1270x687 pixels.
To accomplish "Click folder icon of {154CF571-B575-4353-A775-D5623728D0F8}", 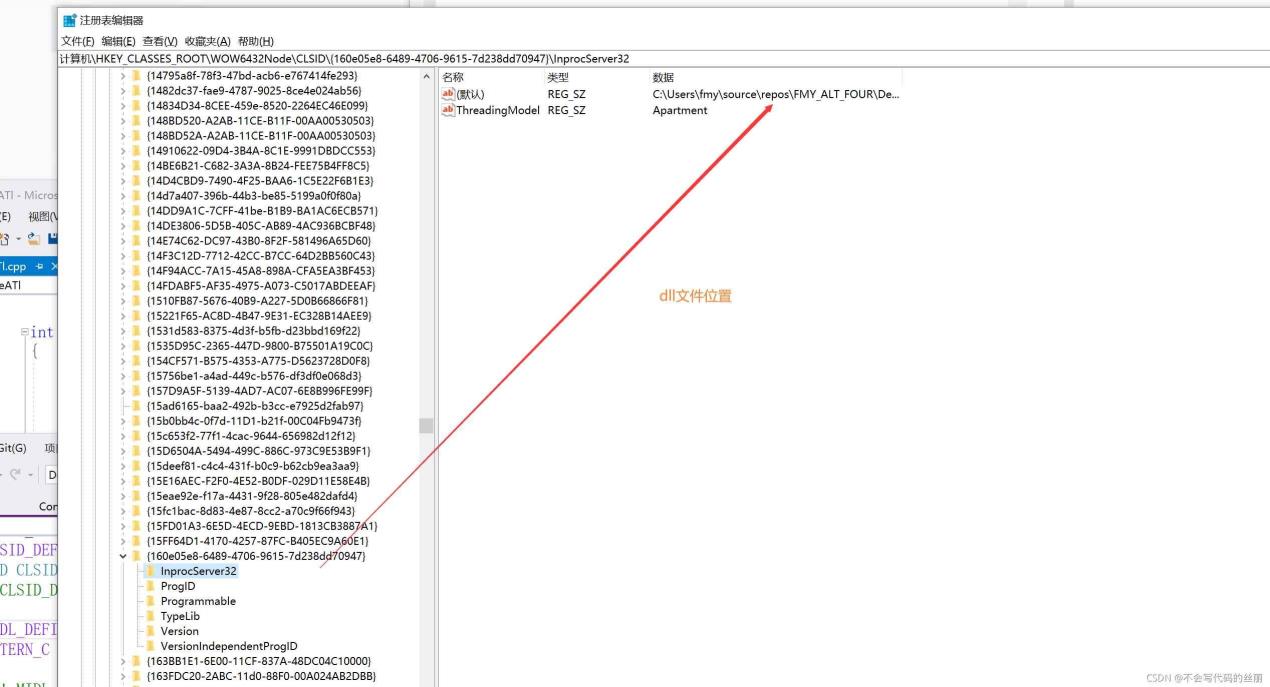I will tap(137, 361).
